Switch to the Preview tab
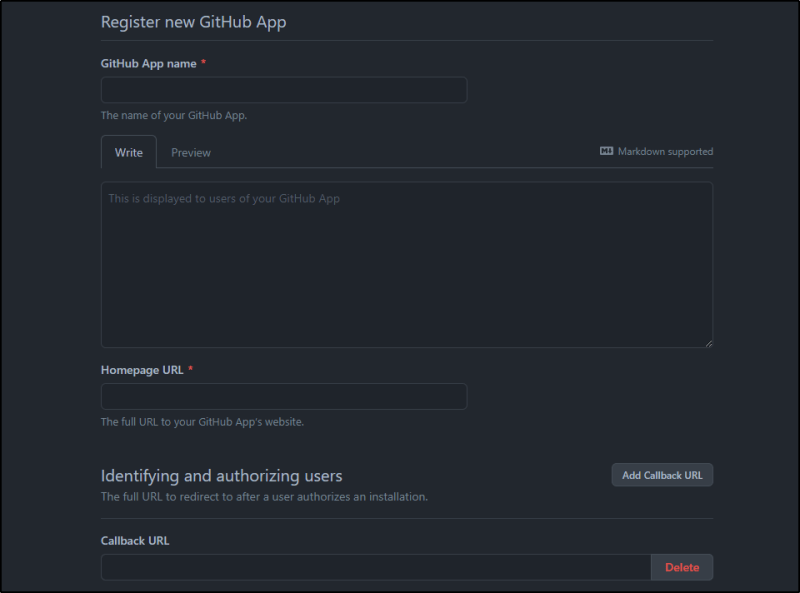Viewport: 800px width, 593px height. pyautogui.click(x=191, y=153)
